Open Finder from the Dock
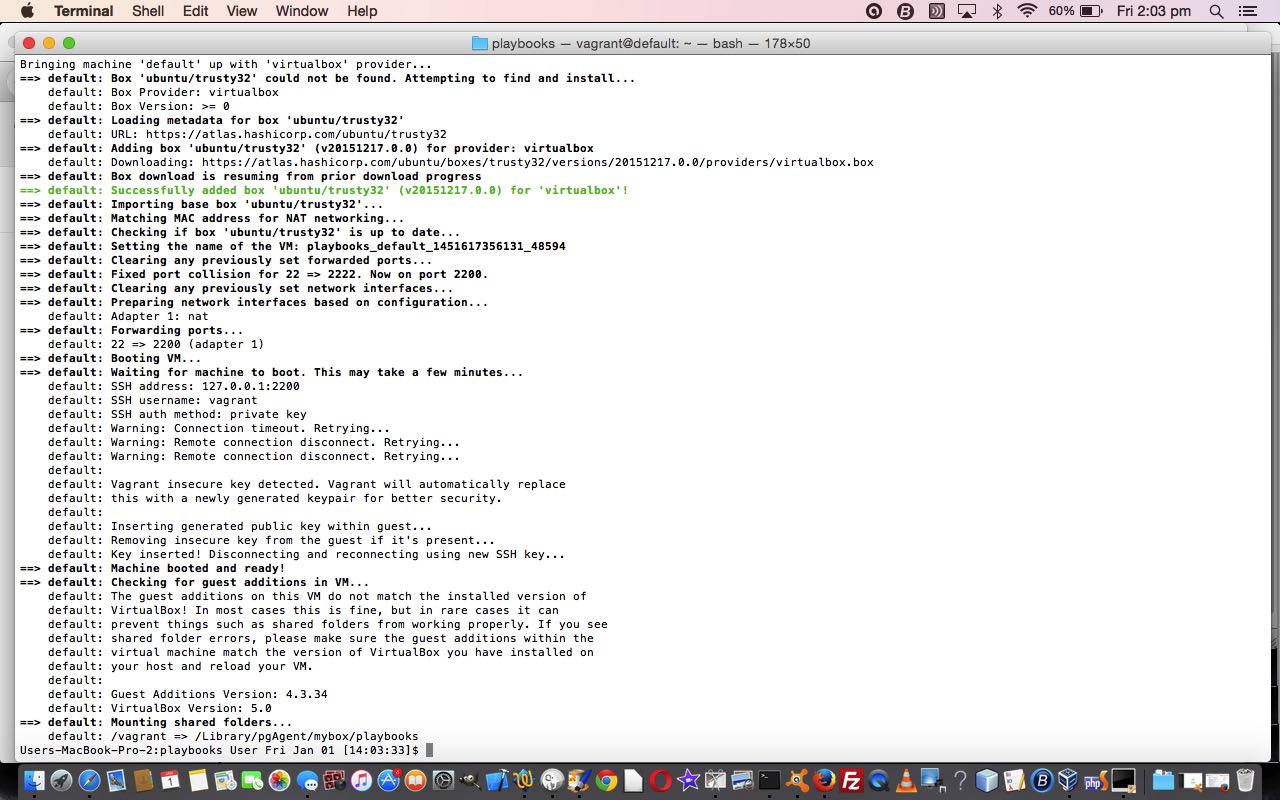The width and height of the screenshot is (1280, 800). (34, 781)
